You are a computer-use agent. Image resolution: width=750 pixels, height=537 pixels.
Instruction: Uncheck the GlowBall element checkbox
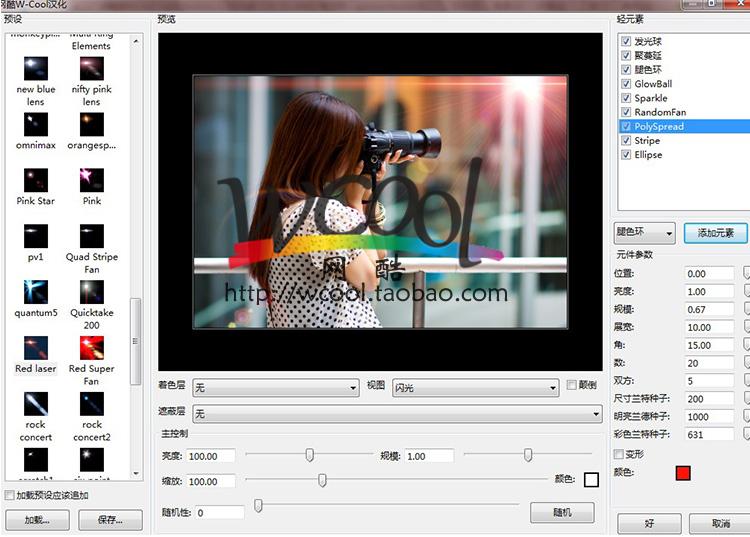tap(626, 84)
